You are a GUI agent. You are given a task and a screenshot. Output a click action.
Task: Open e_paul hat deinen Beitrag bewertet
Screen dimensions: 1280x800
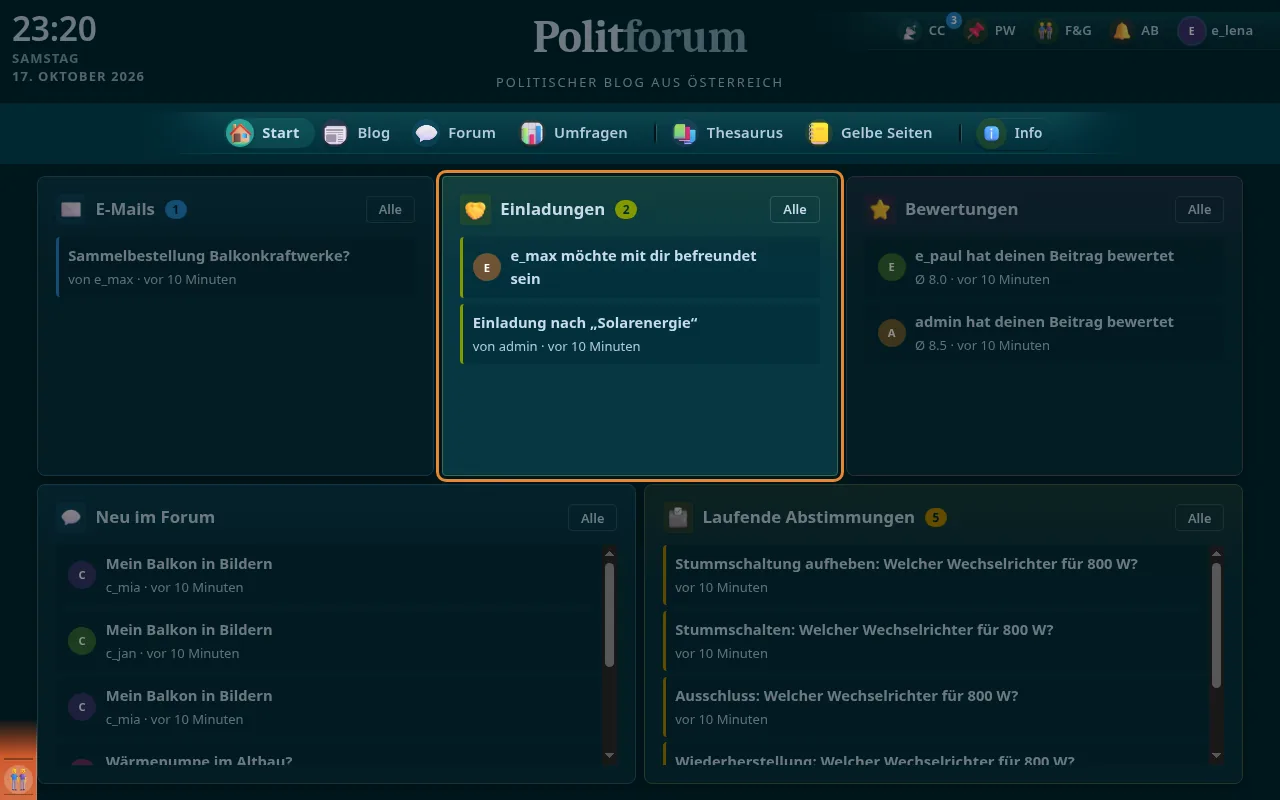pyautogui.click(x=1044, y=267)
